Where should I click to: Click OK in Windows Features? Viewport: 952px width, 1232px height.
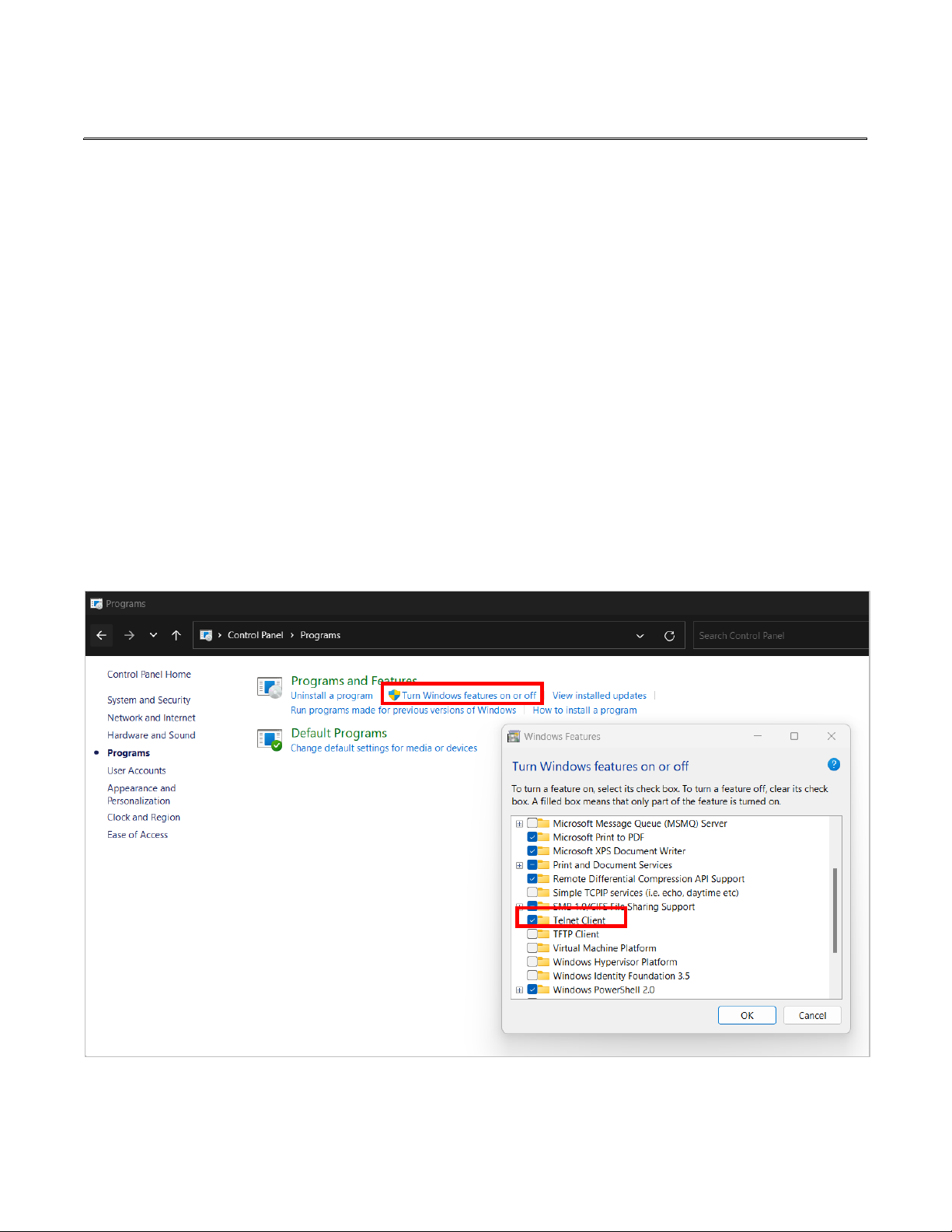click(x=747, y=1016)
